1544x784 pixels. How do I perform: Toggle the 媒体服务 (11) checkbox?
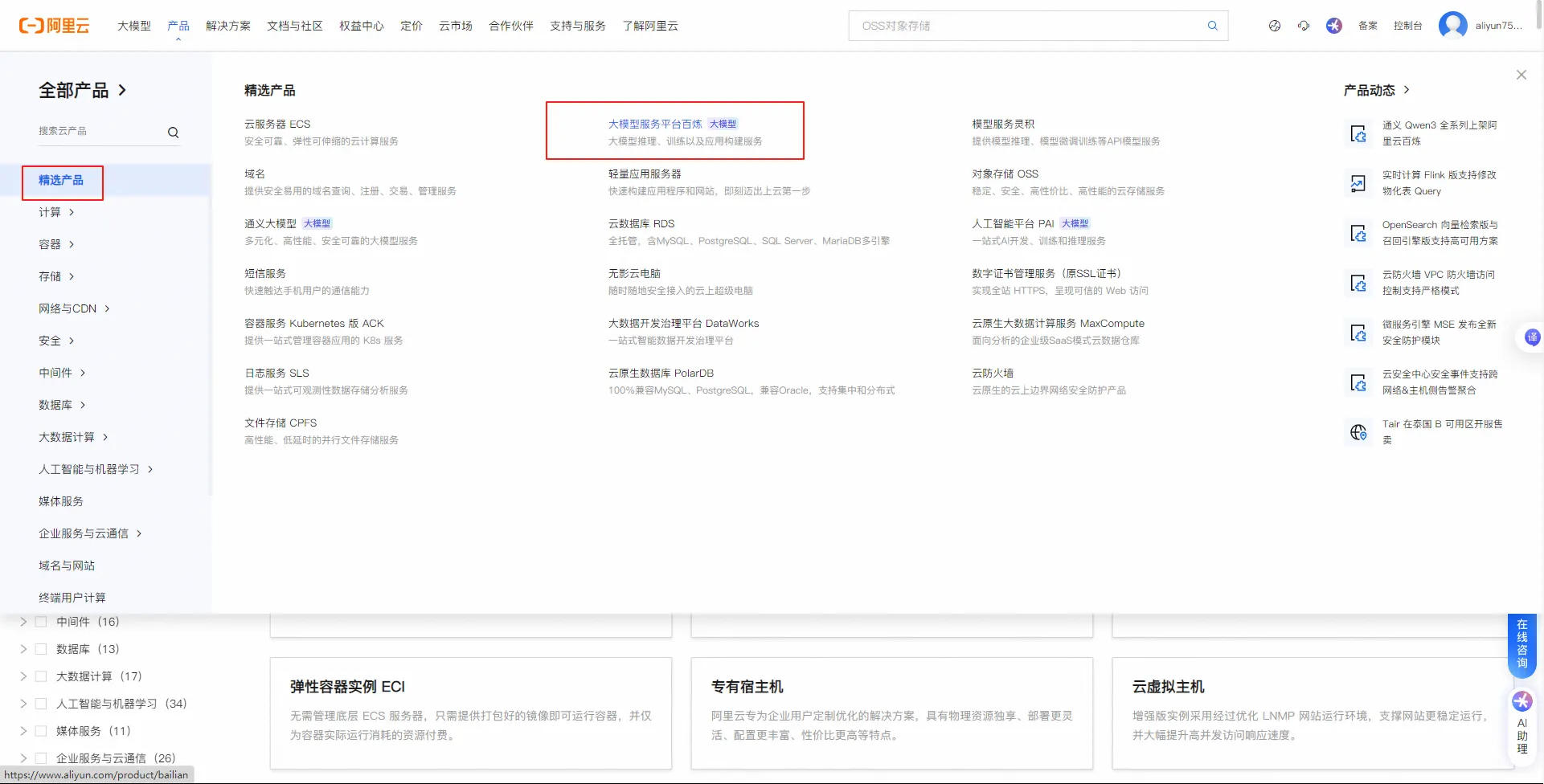[x=41, y=731]
